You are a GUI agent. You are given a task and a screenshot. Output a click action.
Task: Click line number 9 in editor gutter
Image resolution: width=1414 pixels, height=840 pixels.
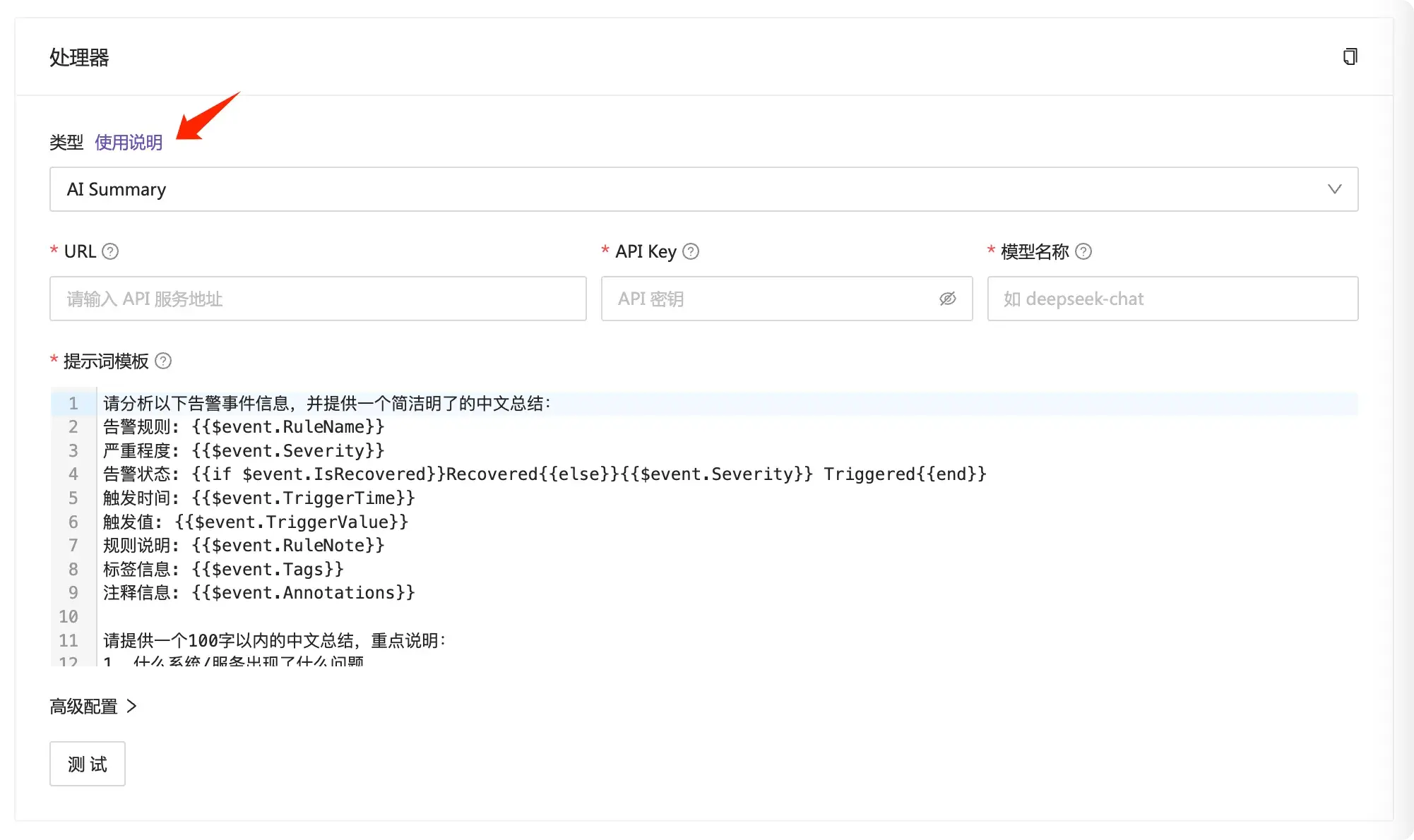click(73, 593)
